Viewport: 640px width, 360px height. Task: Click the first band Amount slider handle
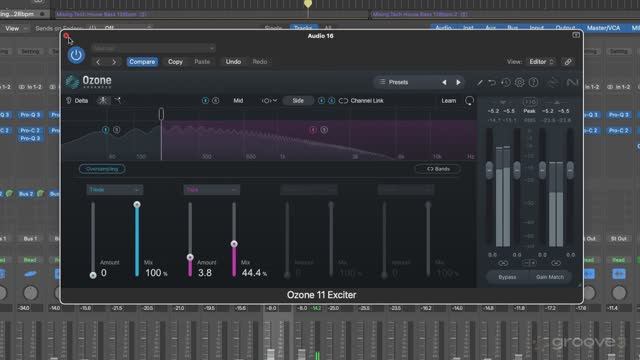pyautogui.click(x=93, y=275)
